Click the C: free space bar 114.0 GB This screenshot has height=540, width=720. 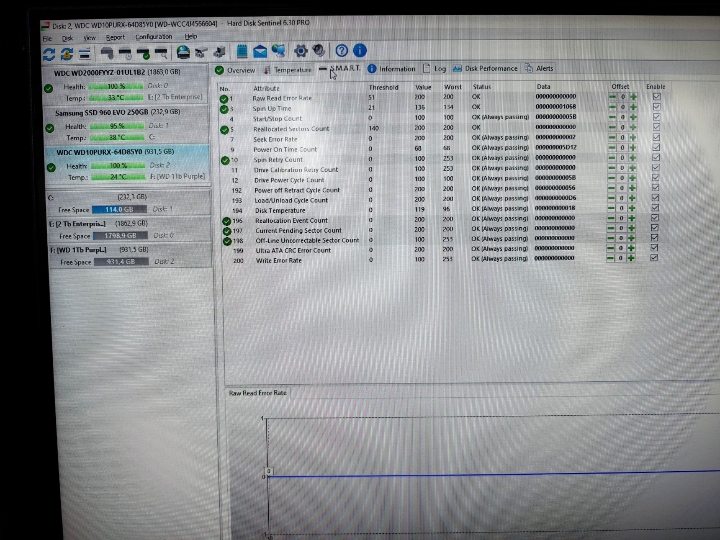119,209
